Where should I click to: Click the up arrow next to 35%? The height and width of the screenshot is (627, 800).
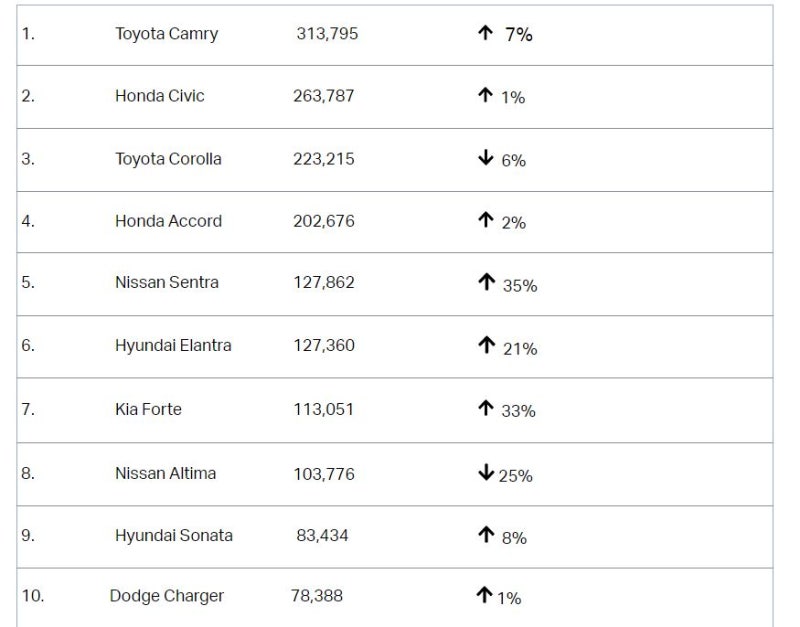coord(486,283)
